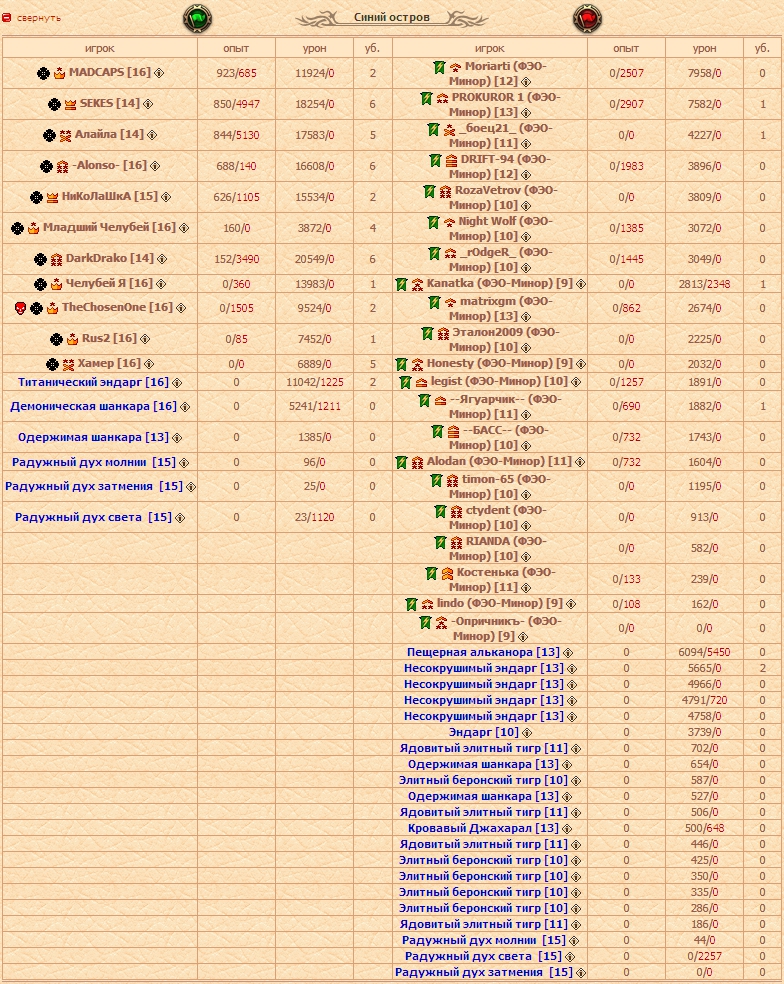The width and height of the screenshot is (784, 984).
Task: Click damage value 11042/1225 for Титанический эндарг
Action: pyautogui.click(x=314, y=382)
